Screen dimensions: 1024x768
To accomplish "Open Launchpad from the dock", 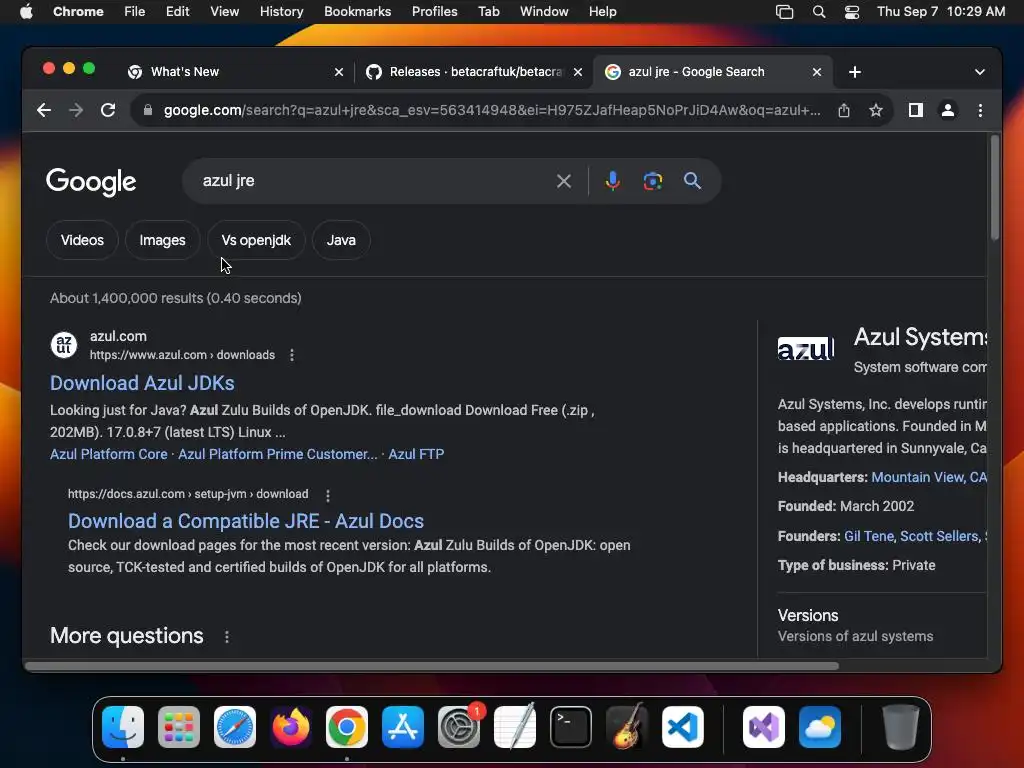I will tap(179, 727).
